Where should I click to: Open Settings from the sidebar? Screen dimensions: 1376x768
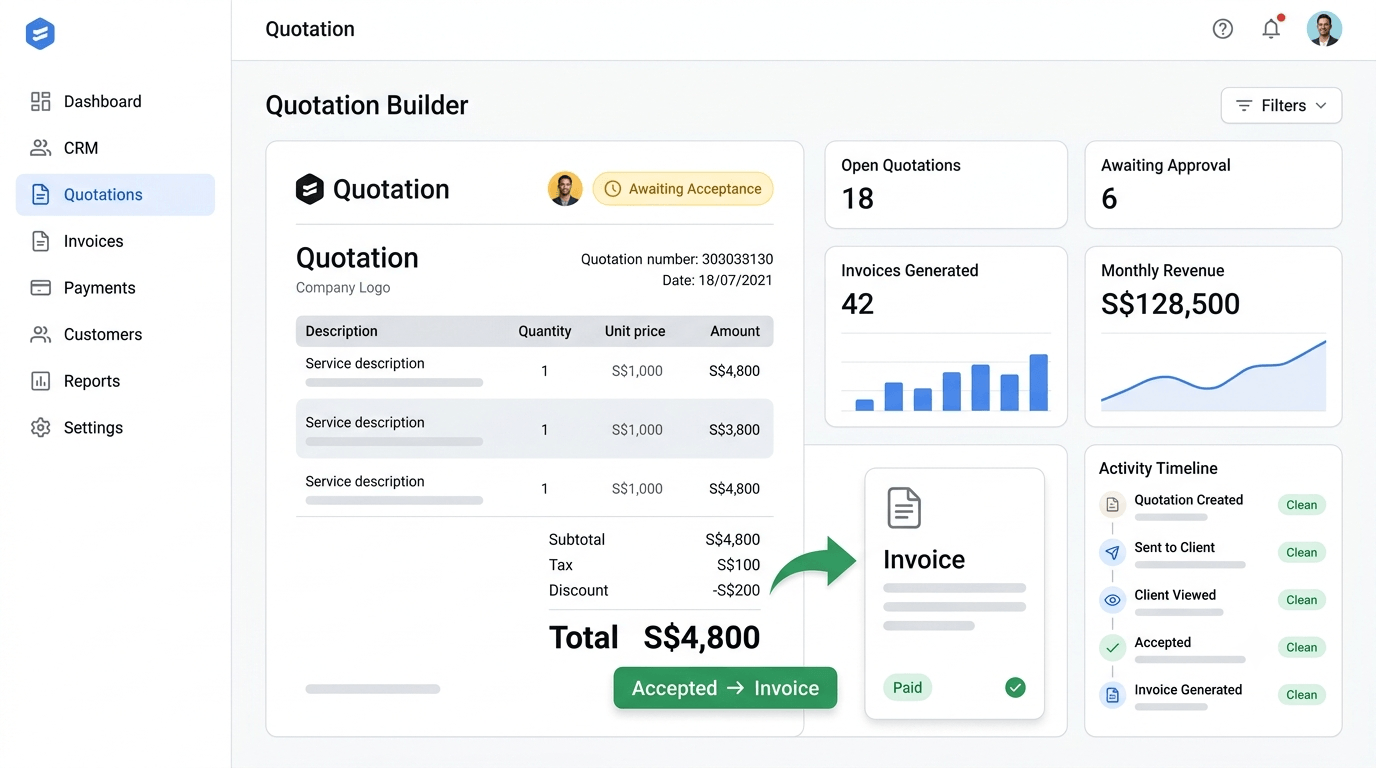(115, 428)
